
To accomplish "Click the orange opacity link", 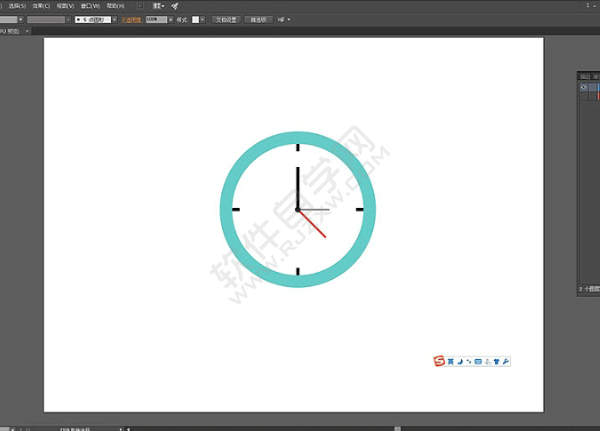I will (131, 20).
